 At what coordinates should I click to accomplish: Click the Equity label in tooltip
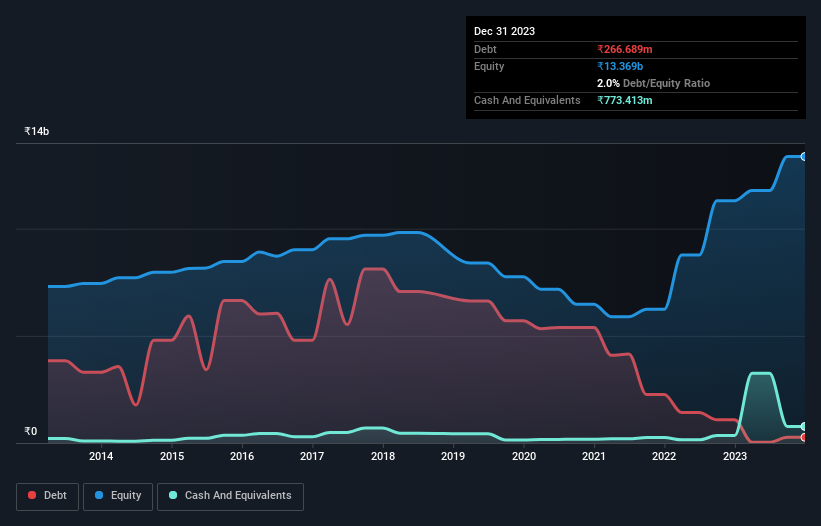pyautogui.click(x=489, y=66)
